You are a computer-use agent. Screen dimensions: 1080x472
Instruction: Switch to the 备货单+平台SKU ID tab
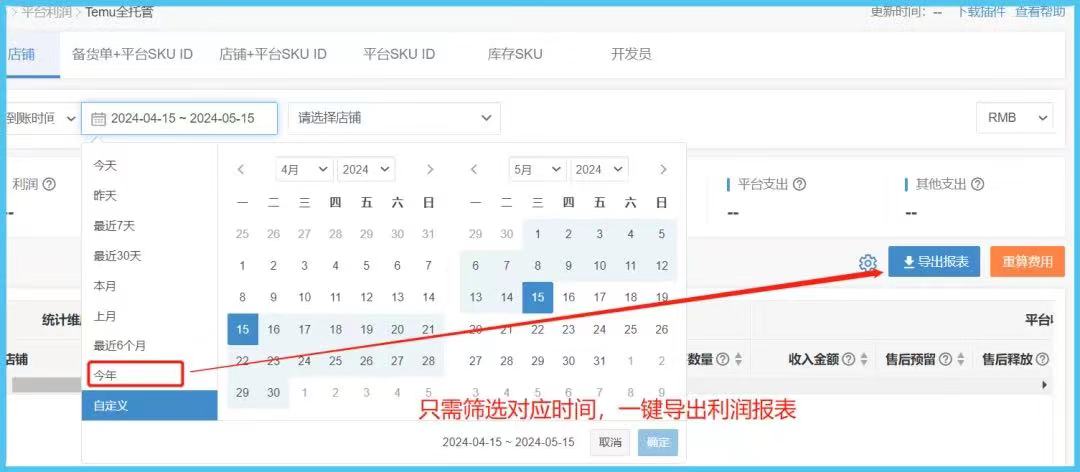[x=132, y=54]
